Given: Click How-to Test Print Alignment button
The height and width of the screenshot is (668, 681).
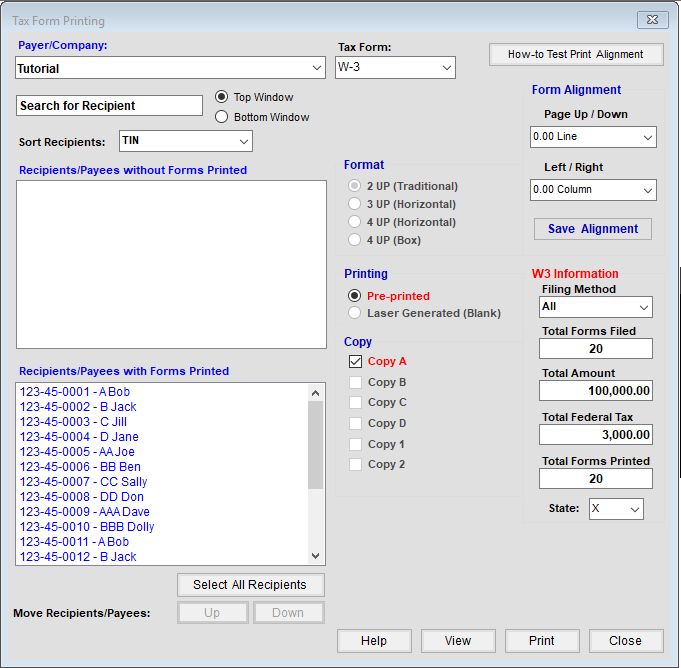Looking at the screenshot, I should point(576,54).
